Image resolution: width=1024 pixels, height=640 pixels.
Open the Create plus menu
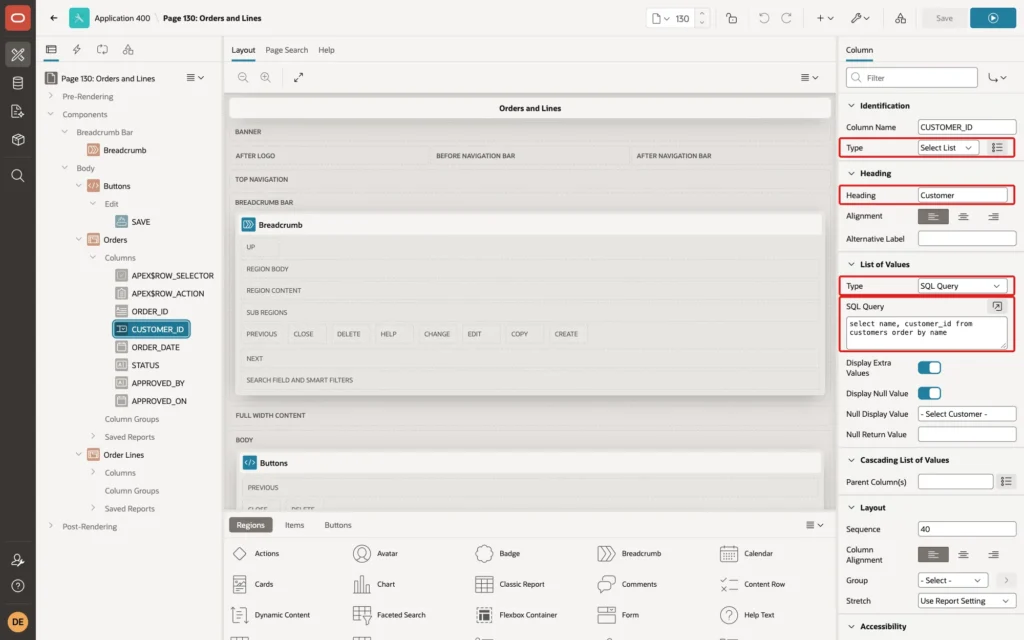(824, 18)
